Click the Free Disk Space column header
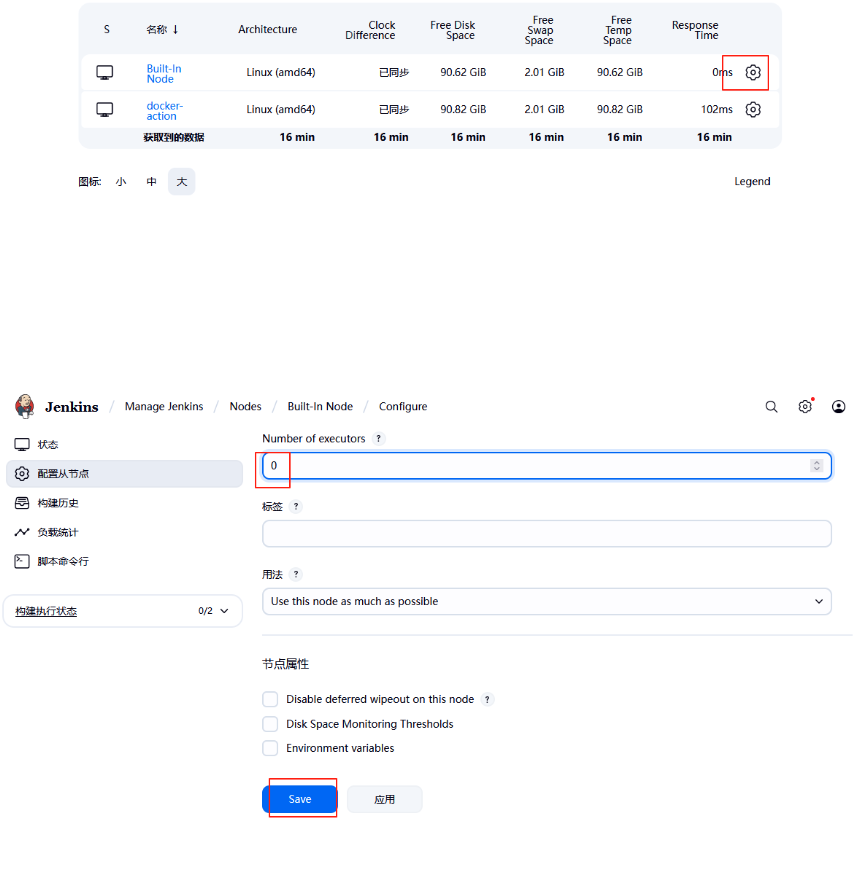The image size is (859, 887). tap(452, 30)
